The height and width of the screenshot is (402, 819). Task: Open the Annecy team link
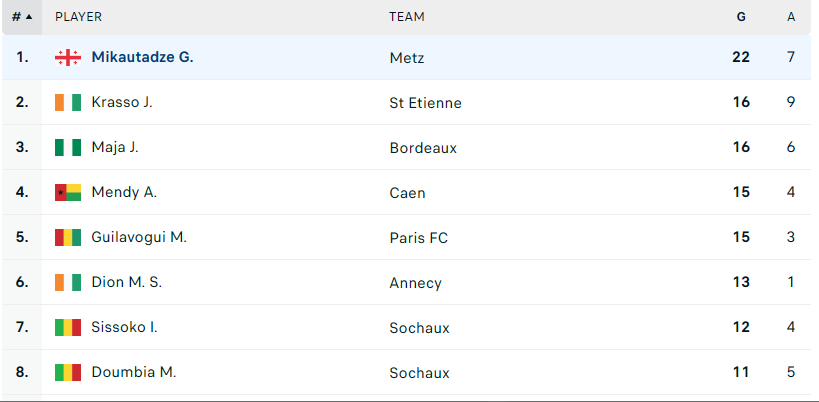coord(416,283)
